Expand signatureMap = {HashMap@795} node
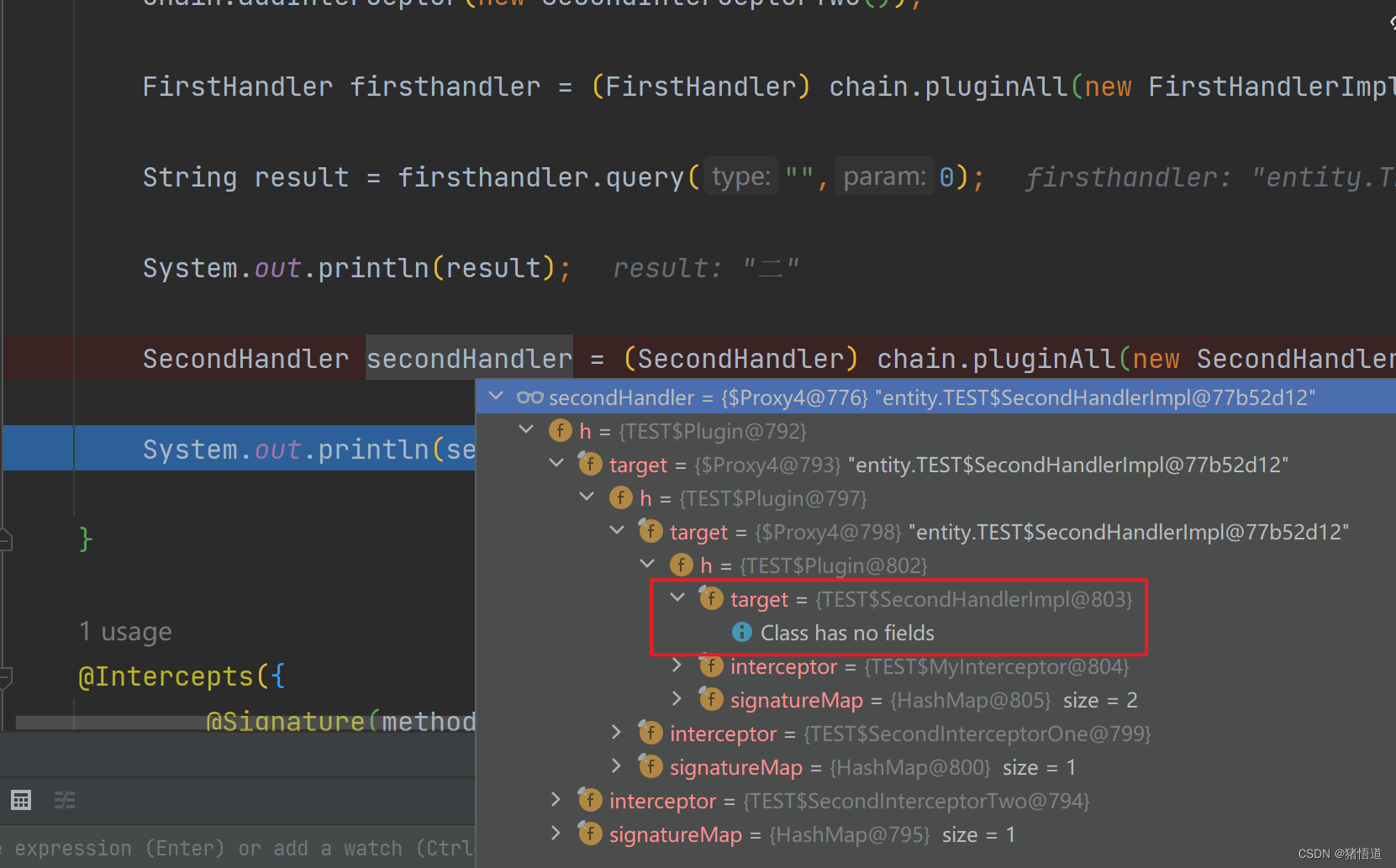The width and height of the screenshot is (1396, 868). coord(556,834)
